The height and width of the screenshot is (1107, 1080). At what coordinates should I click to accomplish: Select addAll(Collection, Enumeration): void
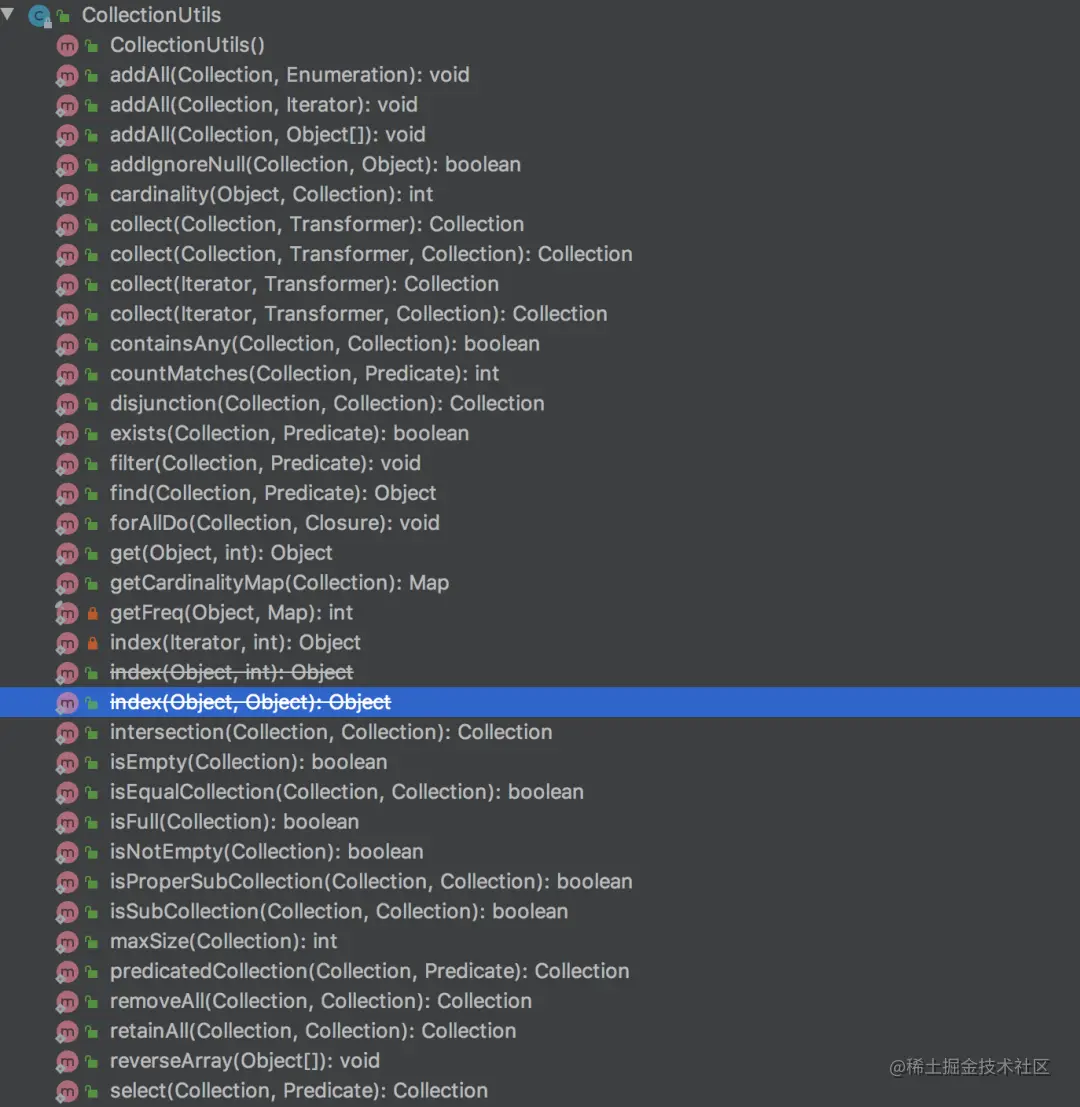tap(289, 75)
